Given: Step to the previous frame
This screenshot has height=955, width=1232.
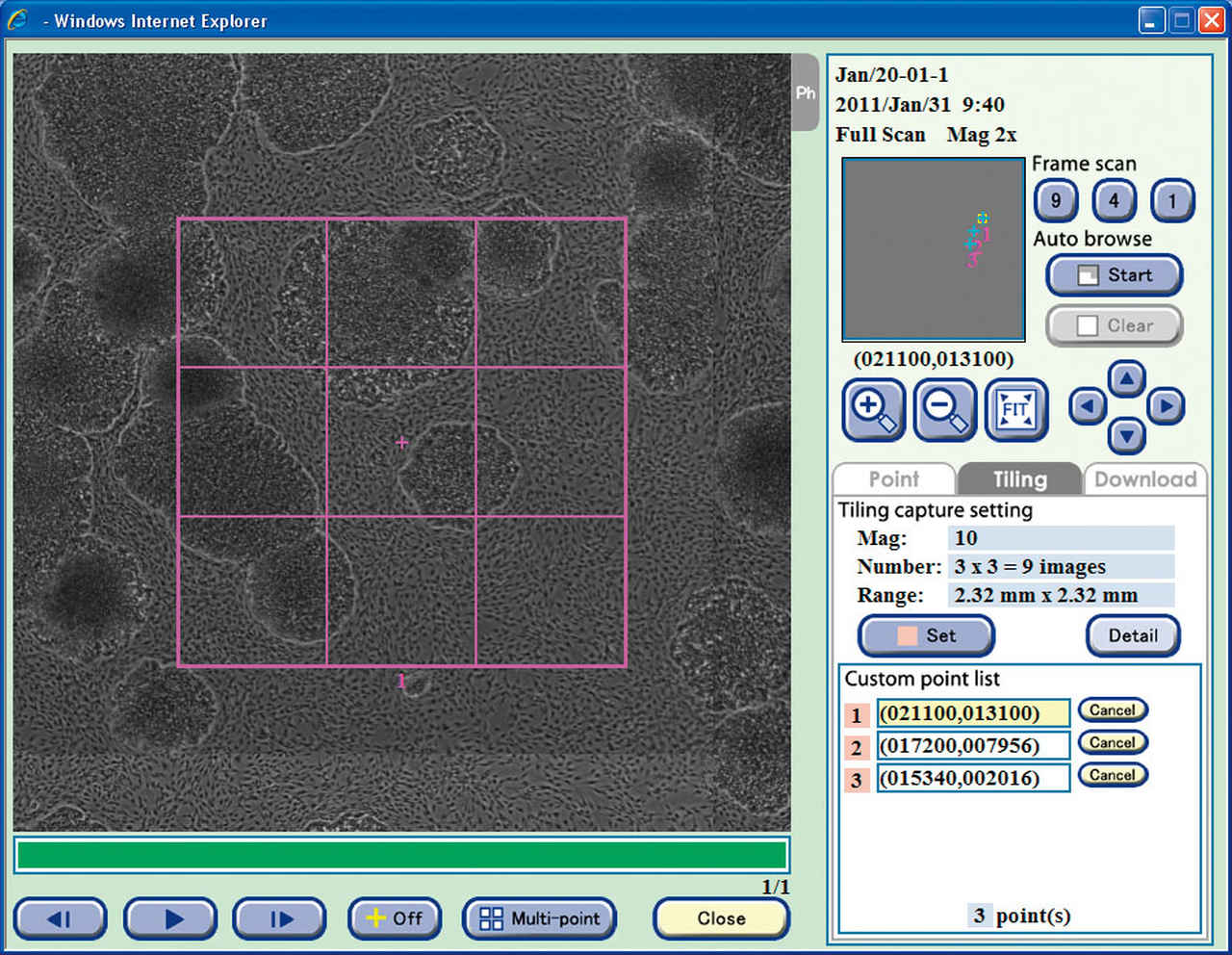Looking at the screenshot, I should [60, 918].
